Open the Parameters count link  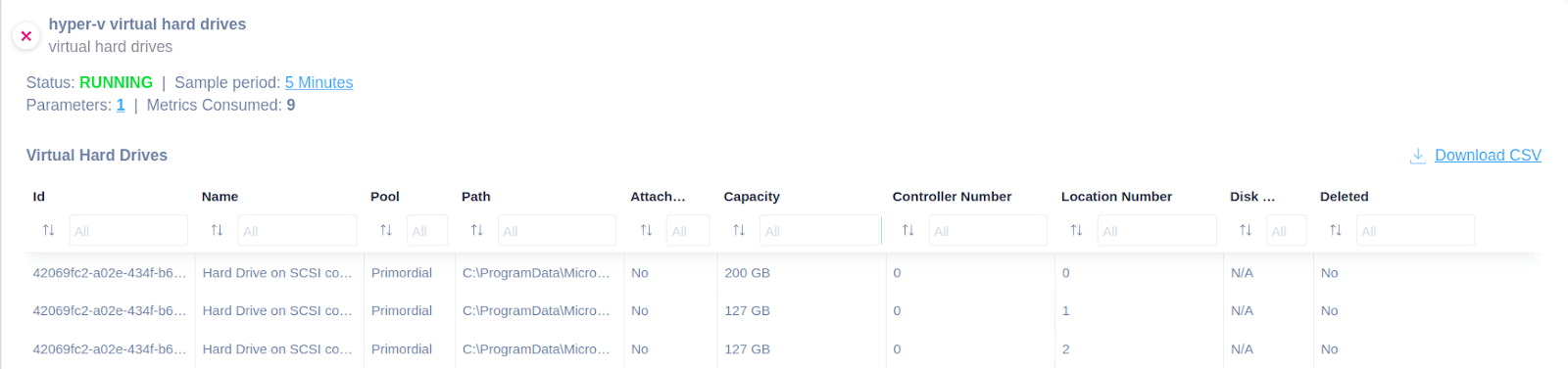121,105
